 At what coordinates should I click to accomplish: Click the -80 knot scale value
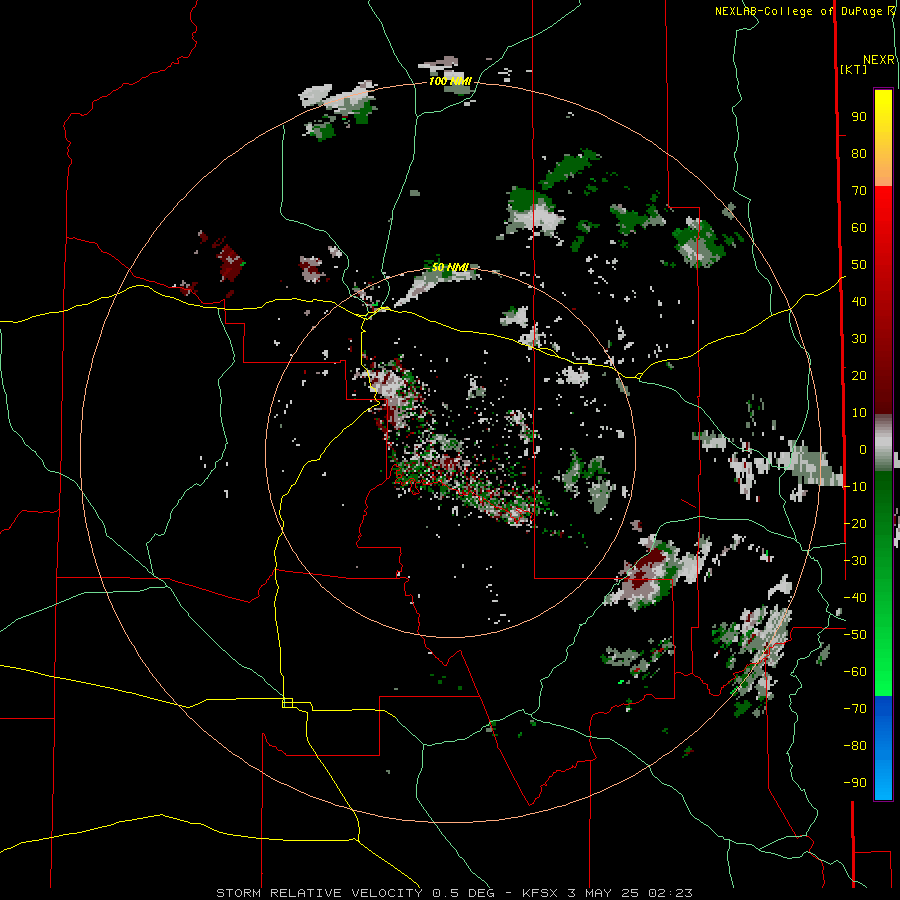coord(855,746)
